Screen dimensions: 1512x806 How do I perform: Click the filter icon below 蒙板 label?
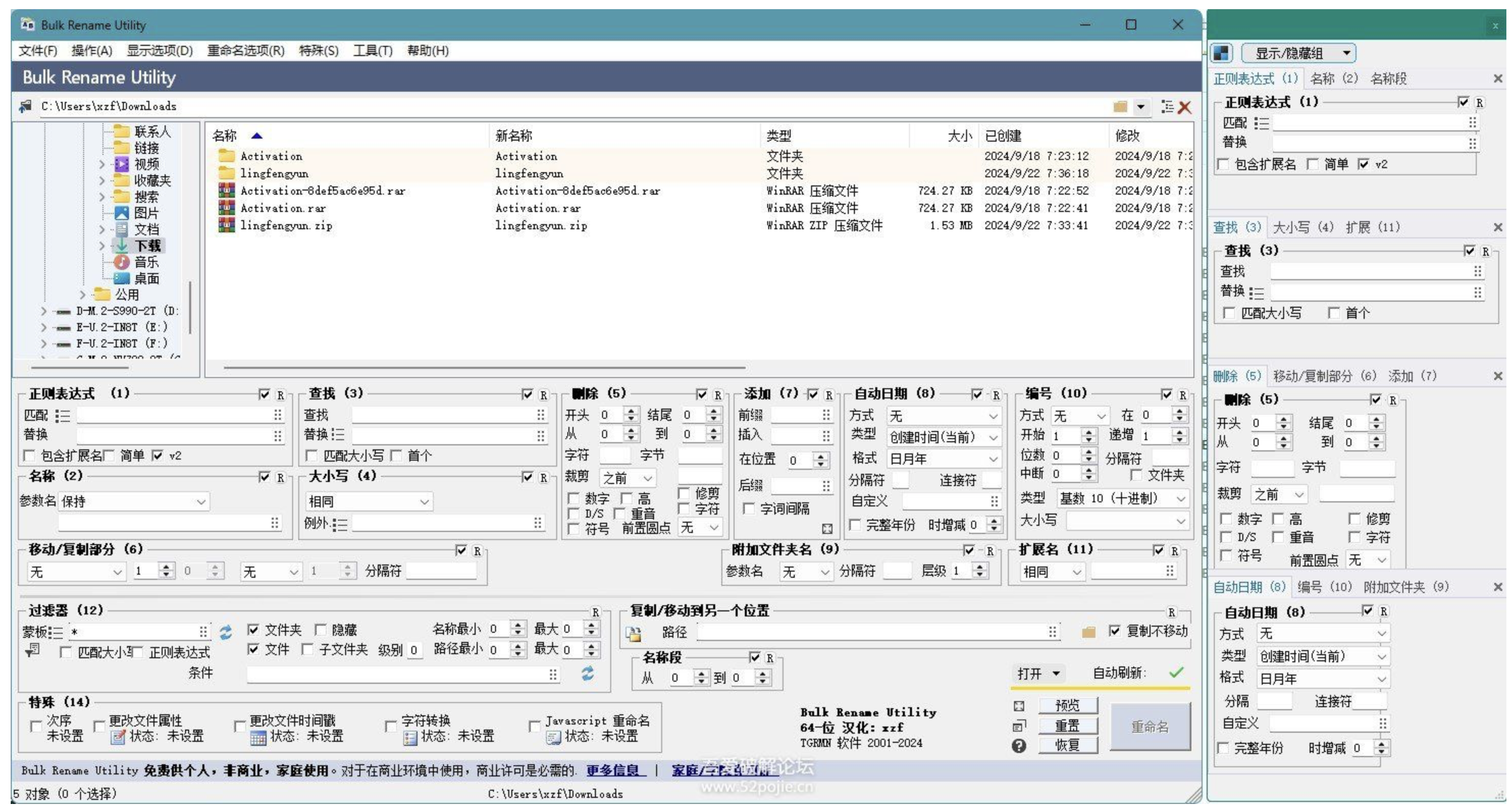33,650
